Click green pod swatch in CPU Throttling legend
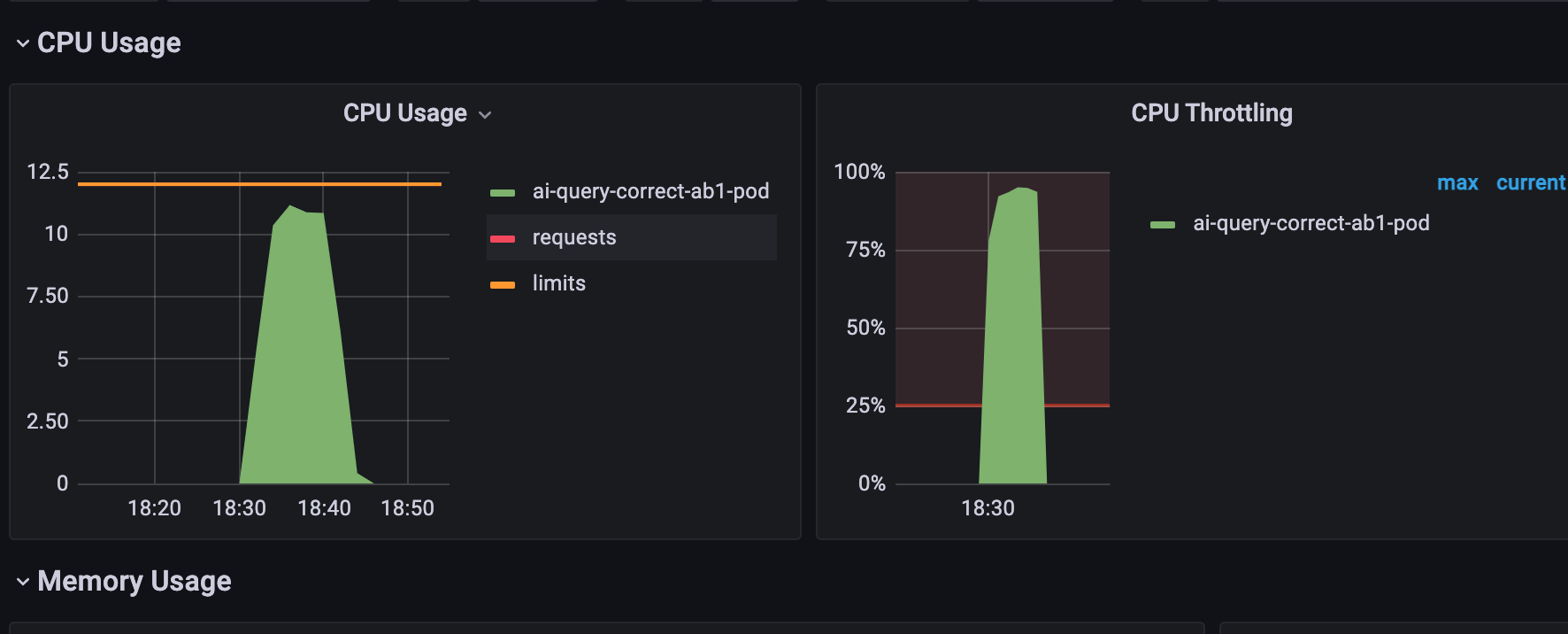The image size is (1568, 634). 1162,224
